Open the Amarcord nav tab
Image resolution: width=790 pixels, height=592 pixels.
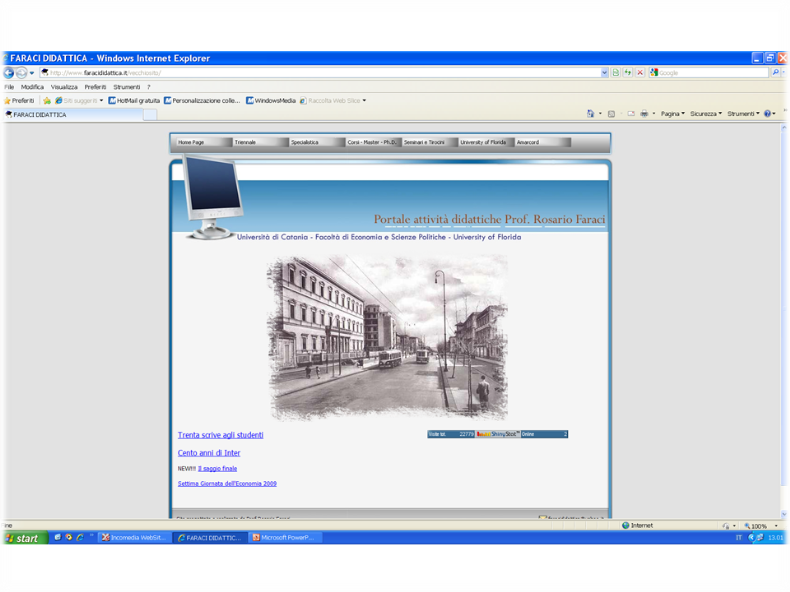(543, 143)
